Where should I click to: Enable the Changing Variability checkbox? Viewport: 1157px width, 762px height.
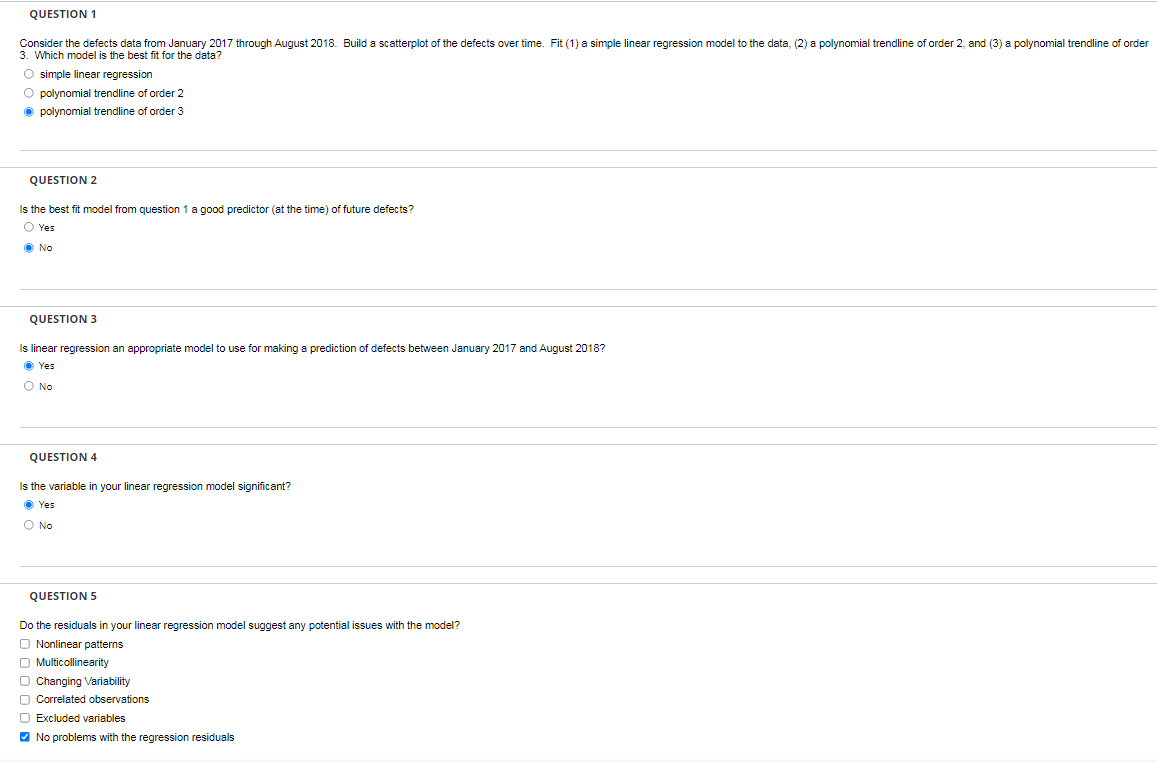(24, 680)
